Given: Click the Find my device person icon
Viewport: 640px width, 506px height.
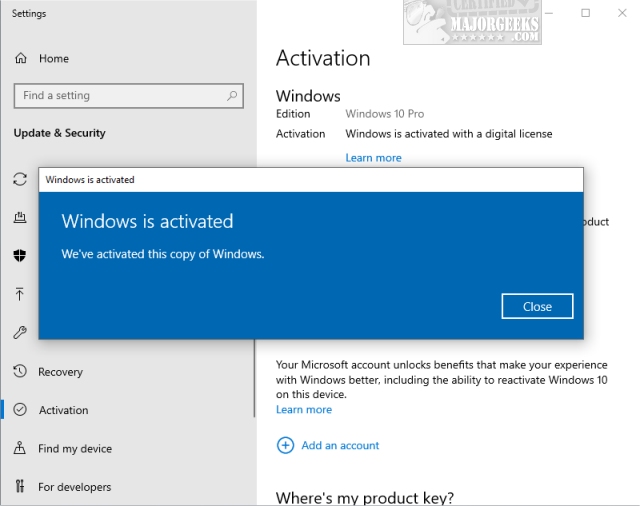Looking at the screenshot, I should pos(20,448).
